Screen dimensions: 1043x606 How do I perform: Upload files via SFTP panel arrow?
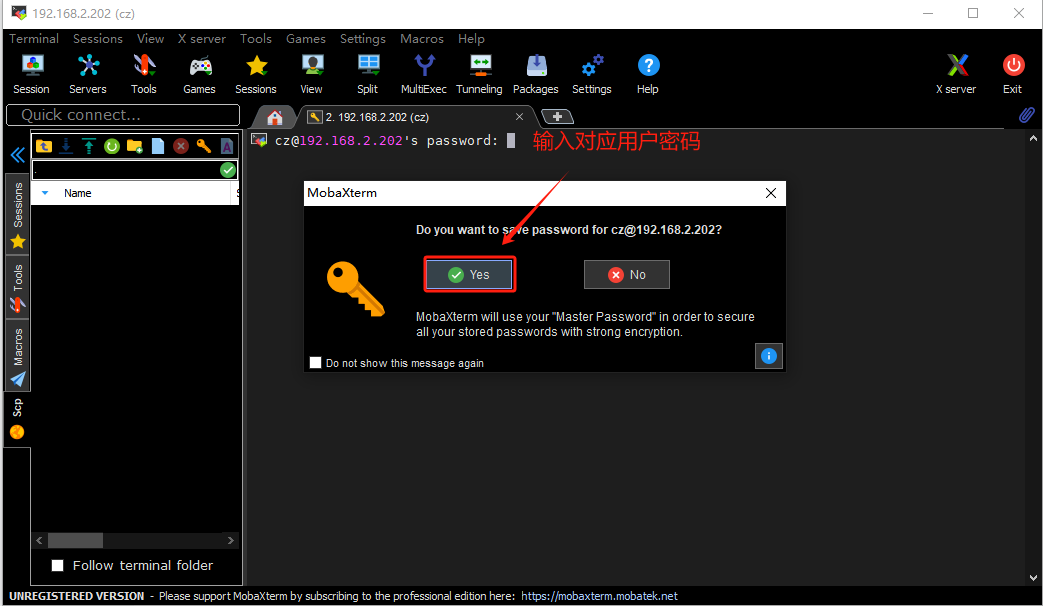(x=89, y=146)
